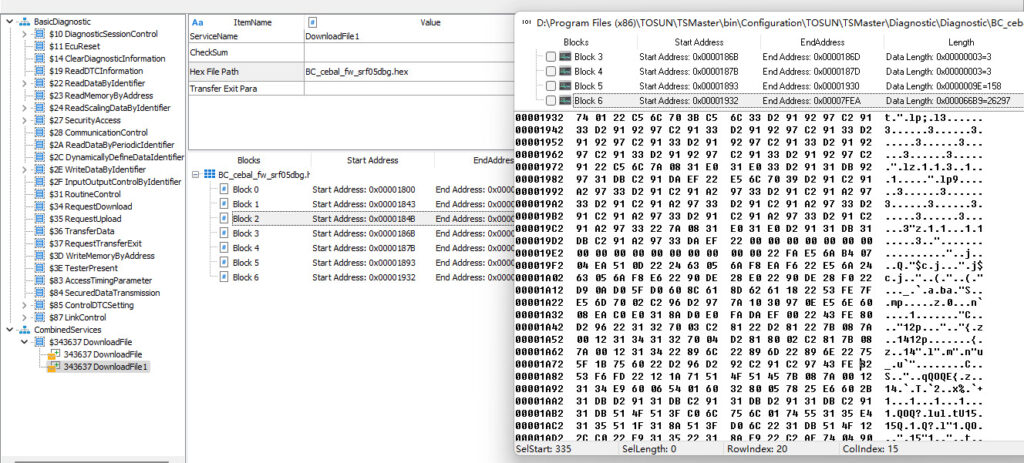Screen dimensions: 1024x463
Task: Collapse the BC_cebal_fw_srf05dbg blocks tree
Action: tap(196, 175)
